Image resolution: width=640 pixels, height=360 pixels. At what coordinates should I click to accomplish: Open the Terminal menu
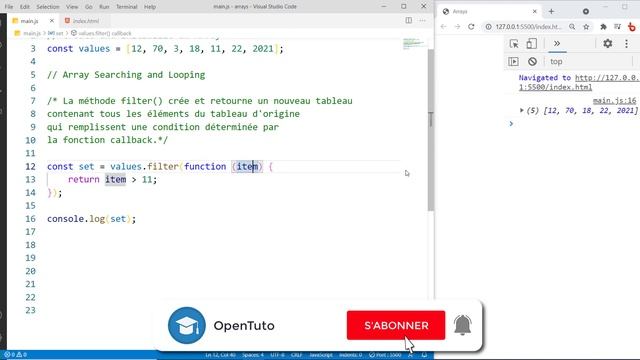click(x=127, y=7)
